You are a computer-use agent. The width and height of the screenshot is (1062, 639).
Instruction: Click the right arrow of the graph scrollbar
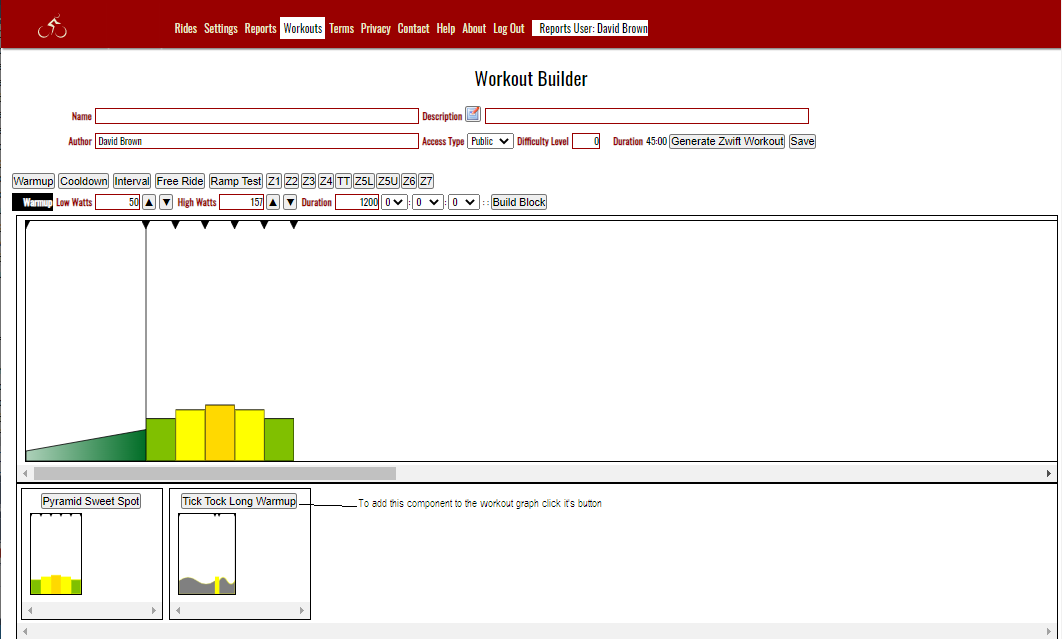[1049, 473]
